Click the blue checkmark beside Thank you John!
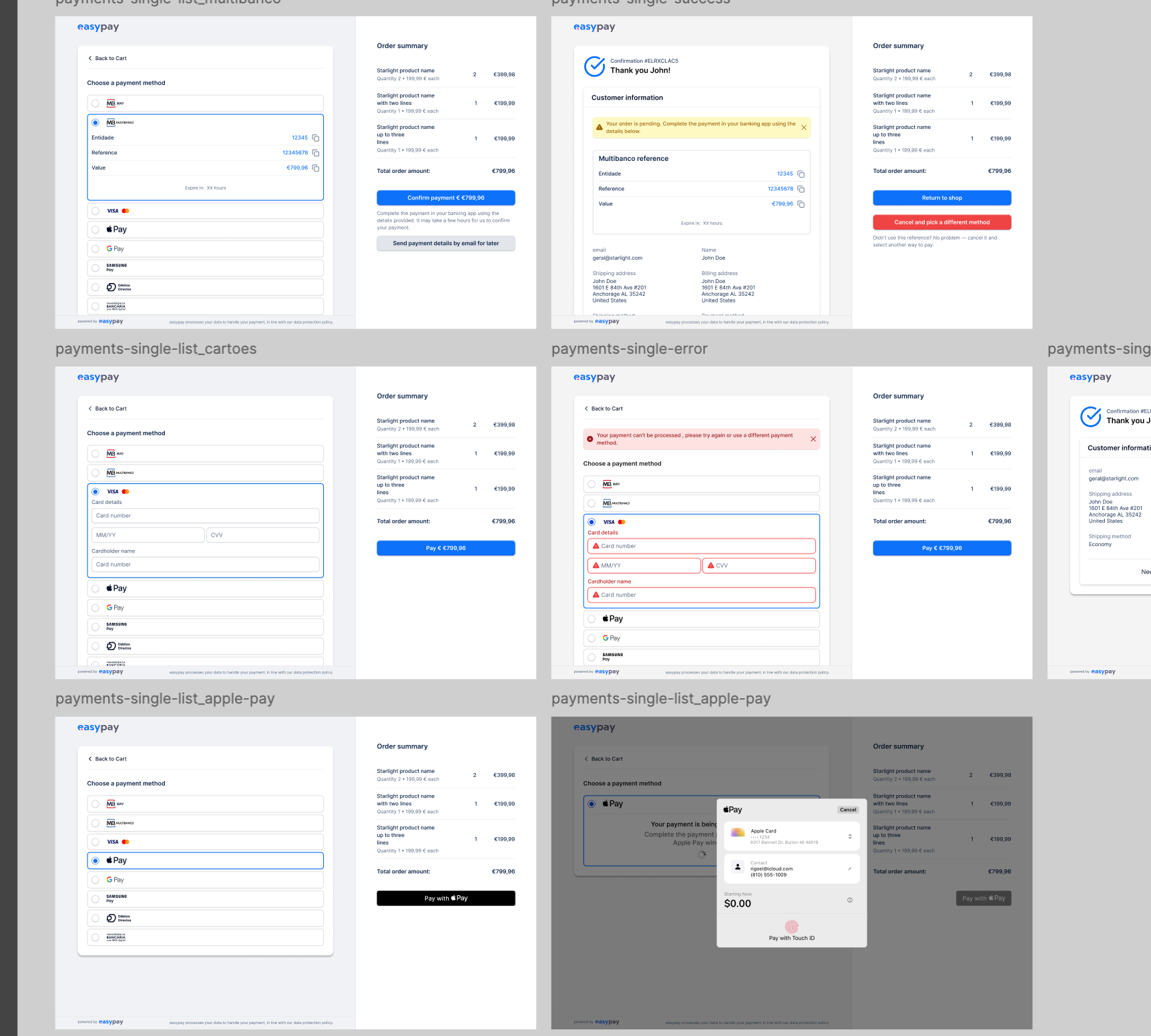Image resolution: width=1151 pixels, height=1036 pixels. pos(594,66)
